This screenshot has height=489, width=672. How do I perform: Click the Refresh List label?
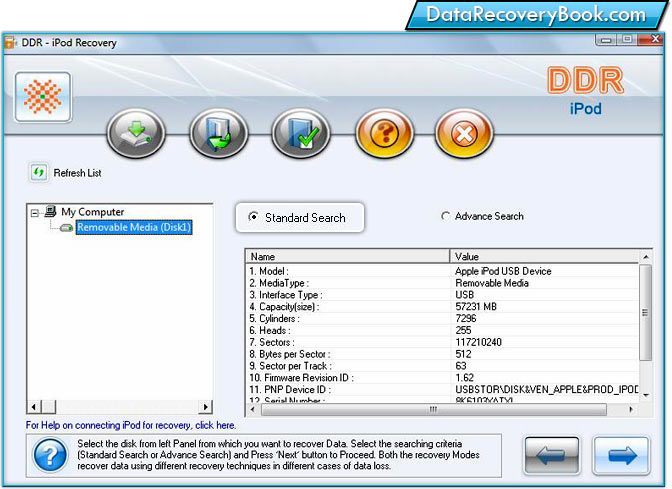(x=78, y=173)
